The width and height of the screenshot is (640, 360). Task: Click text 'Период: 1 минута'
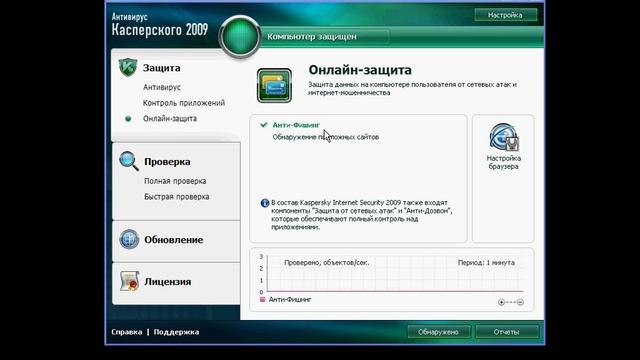pos(486,262)
